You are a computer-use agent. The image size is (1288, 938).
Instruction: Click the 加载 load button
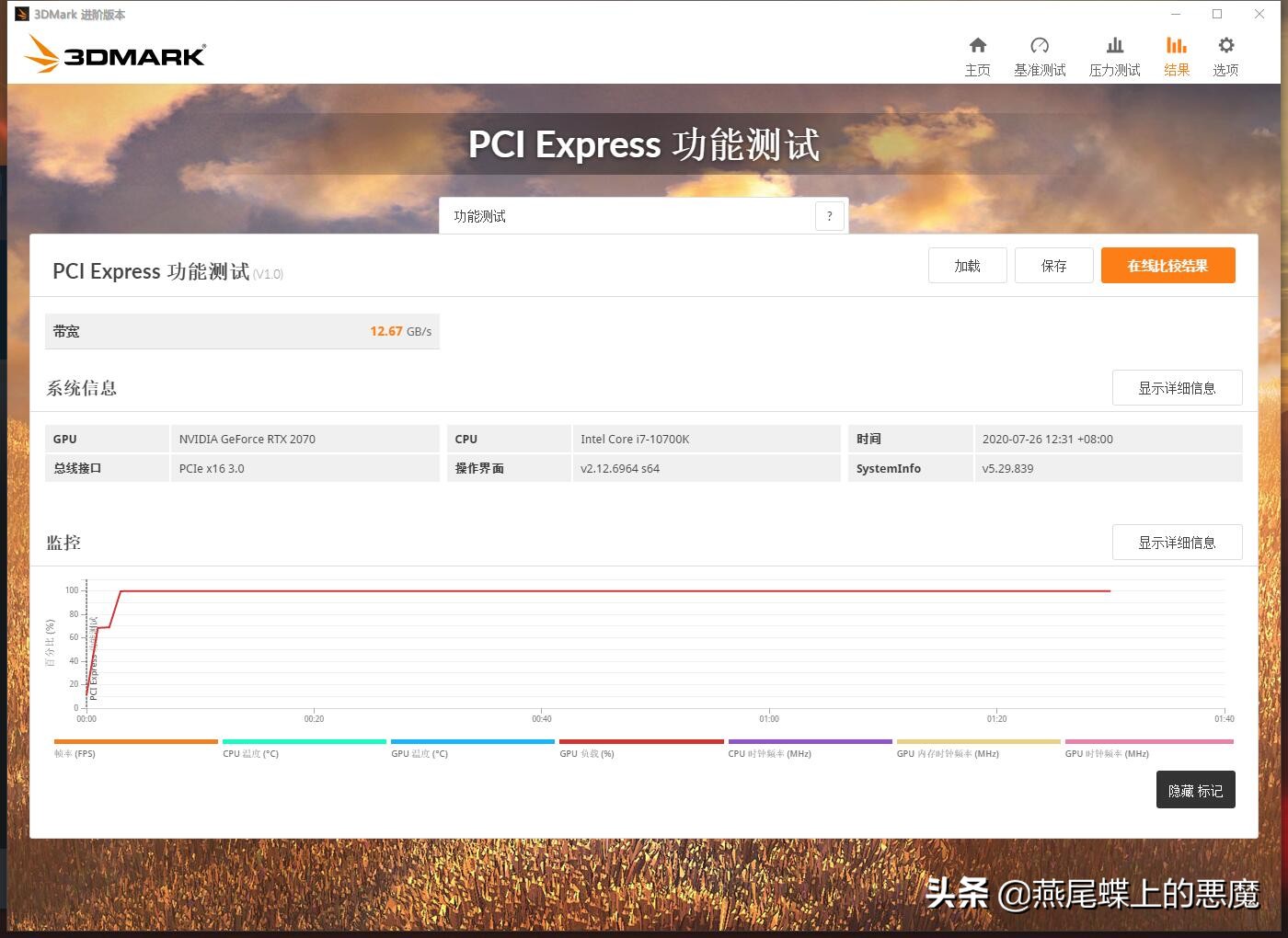967,265
